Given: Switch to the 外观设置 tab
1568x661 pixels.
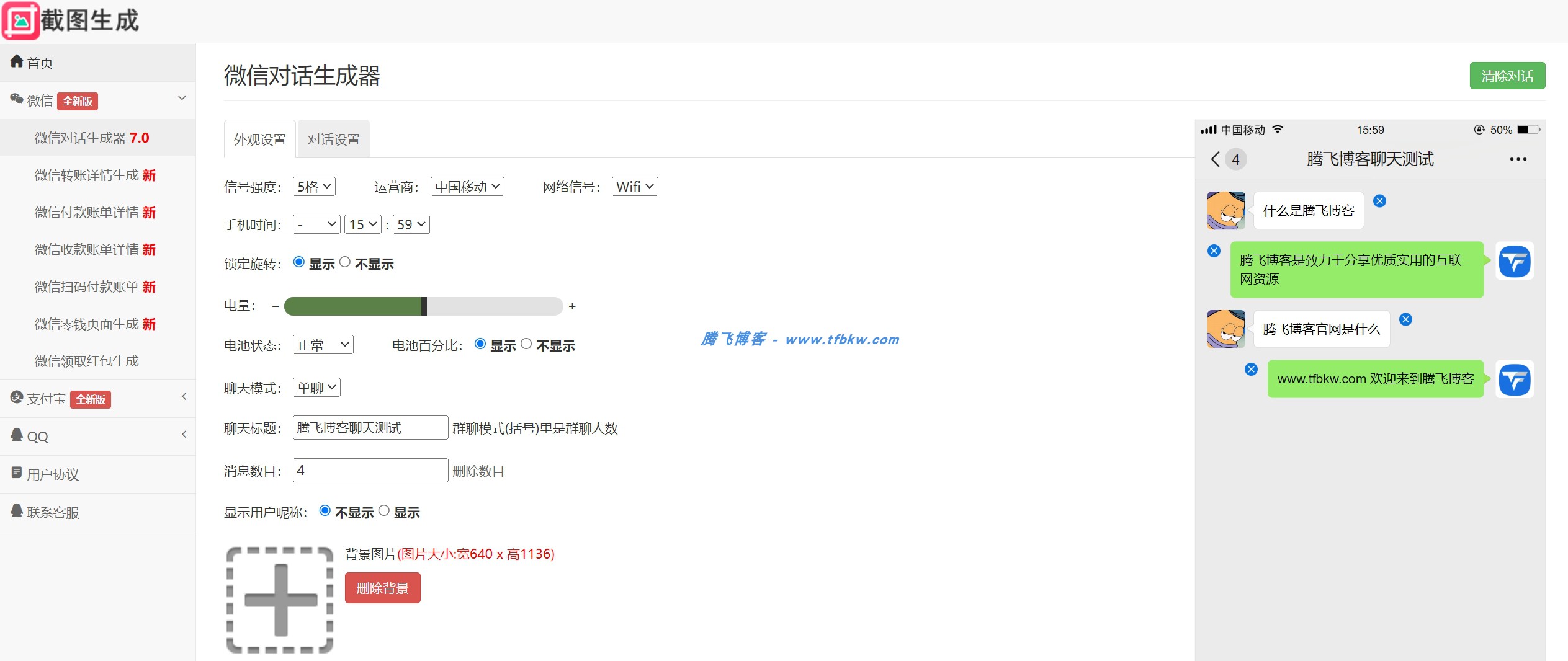Looking at the screenshot, I should pyautogui.click(x=260, y=140).
